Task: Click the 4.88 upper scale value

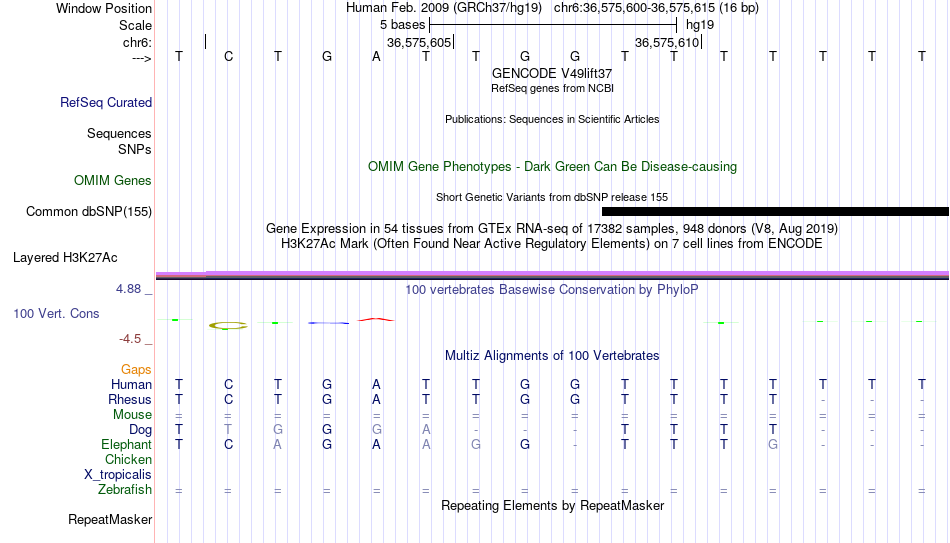Action: pos(128,289)
